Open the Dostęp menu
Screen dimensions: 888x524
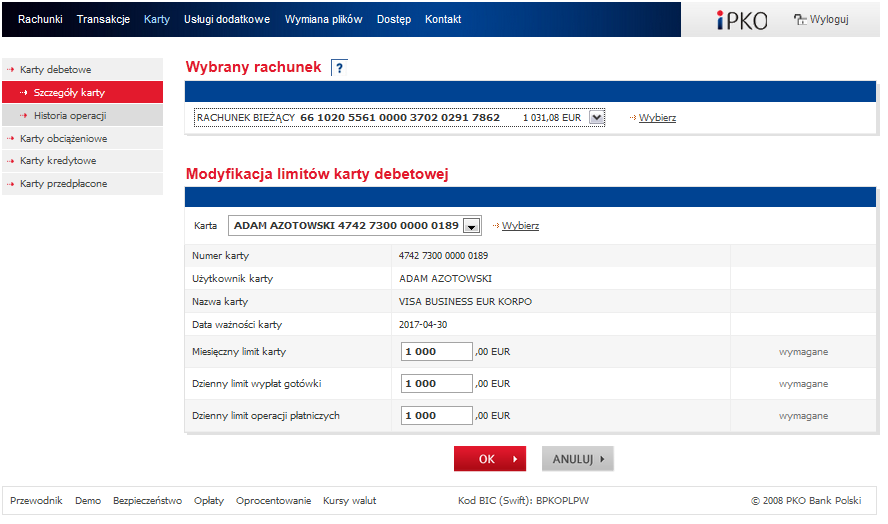[x=394, y=19]
